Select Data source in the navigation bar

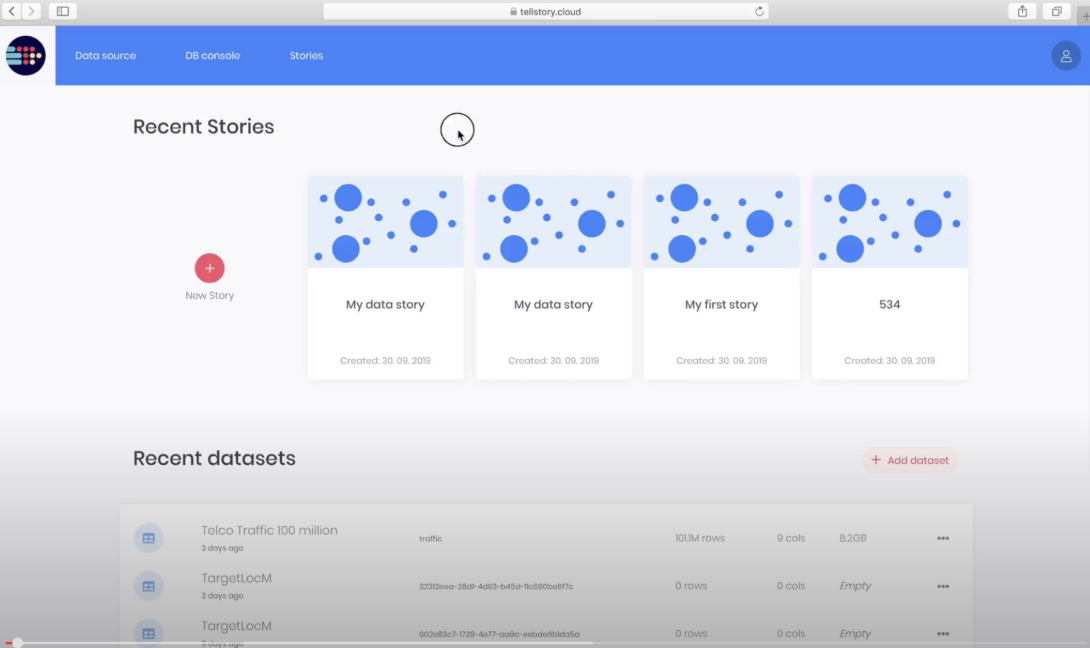(105, 55)
